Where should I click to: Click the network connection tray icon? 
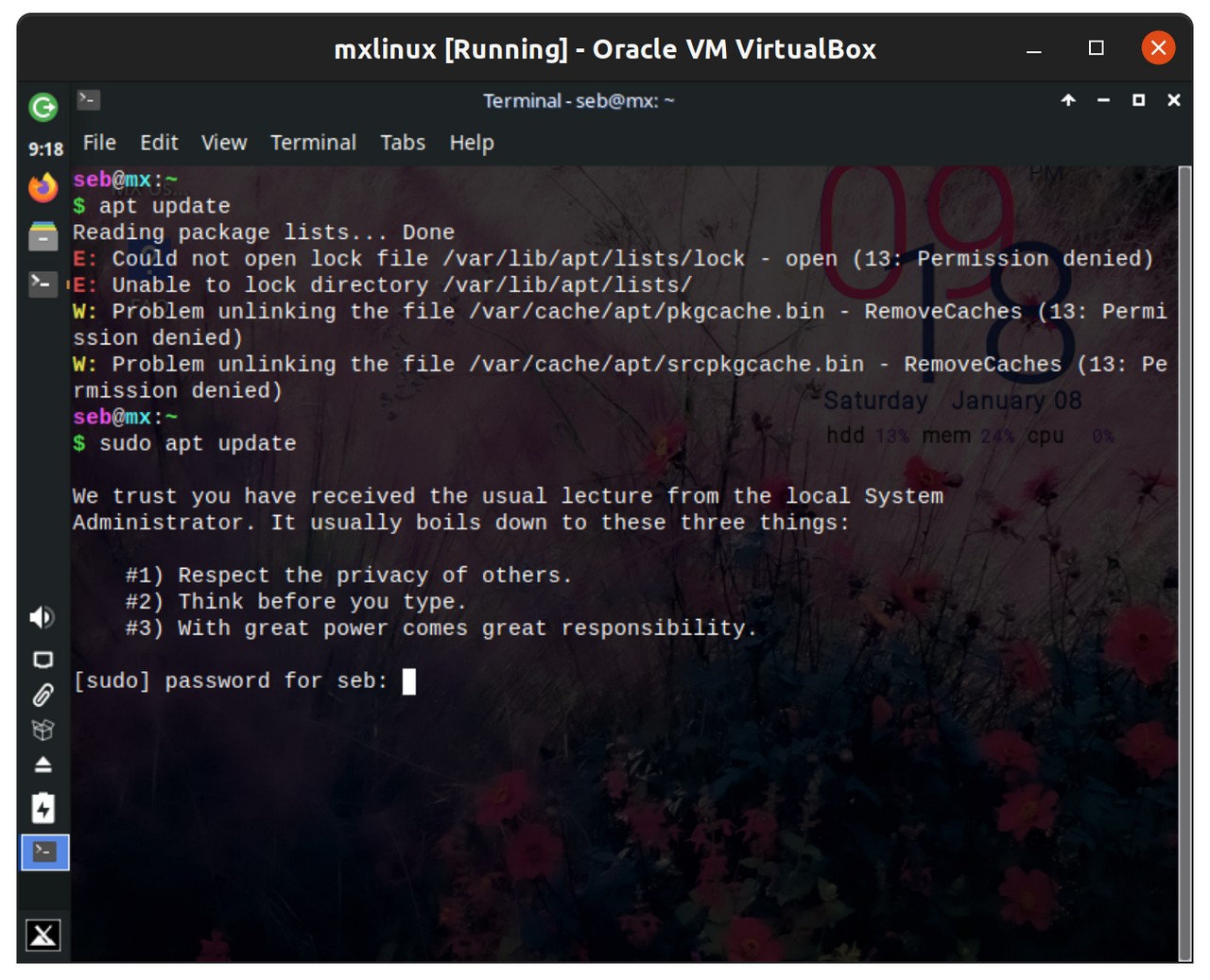(x=43, y=660)
